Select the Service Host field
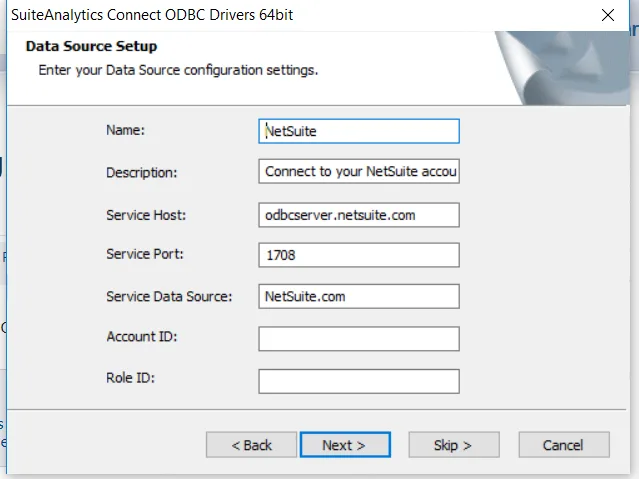 [358, 215]
